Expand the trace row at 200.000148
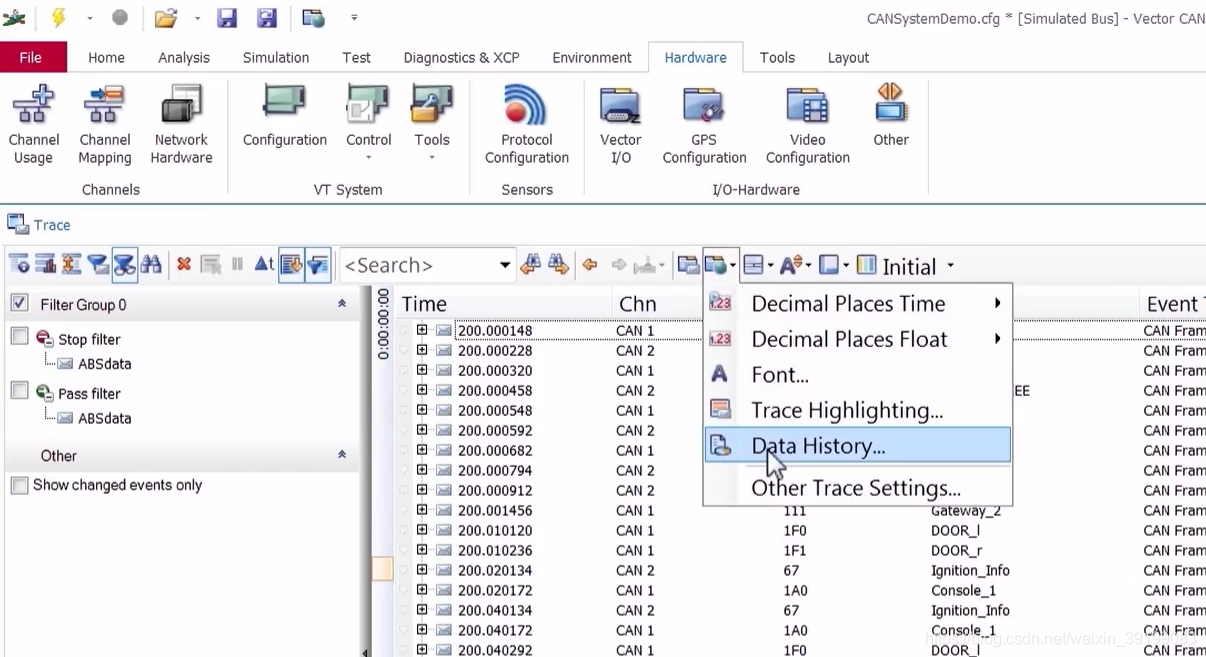 (422, 330)
